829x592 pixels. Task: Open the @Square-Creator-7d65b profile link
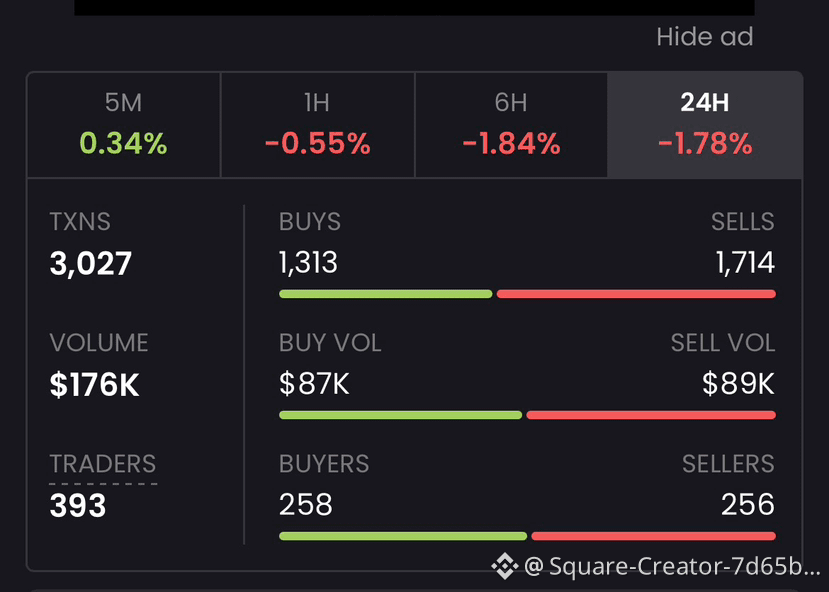[x=672, y=566]
